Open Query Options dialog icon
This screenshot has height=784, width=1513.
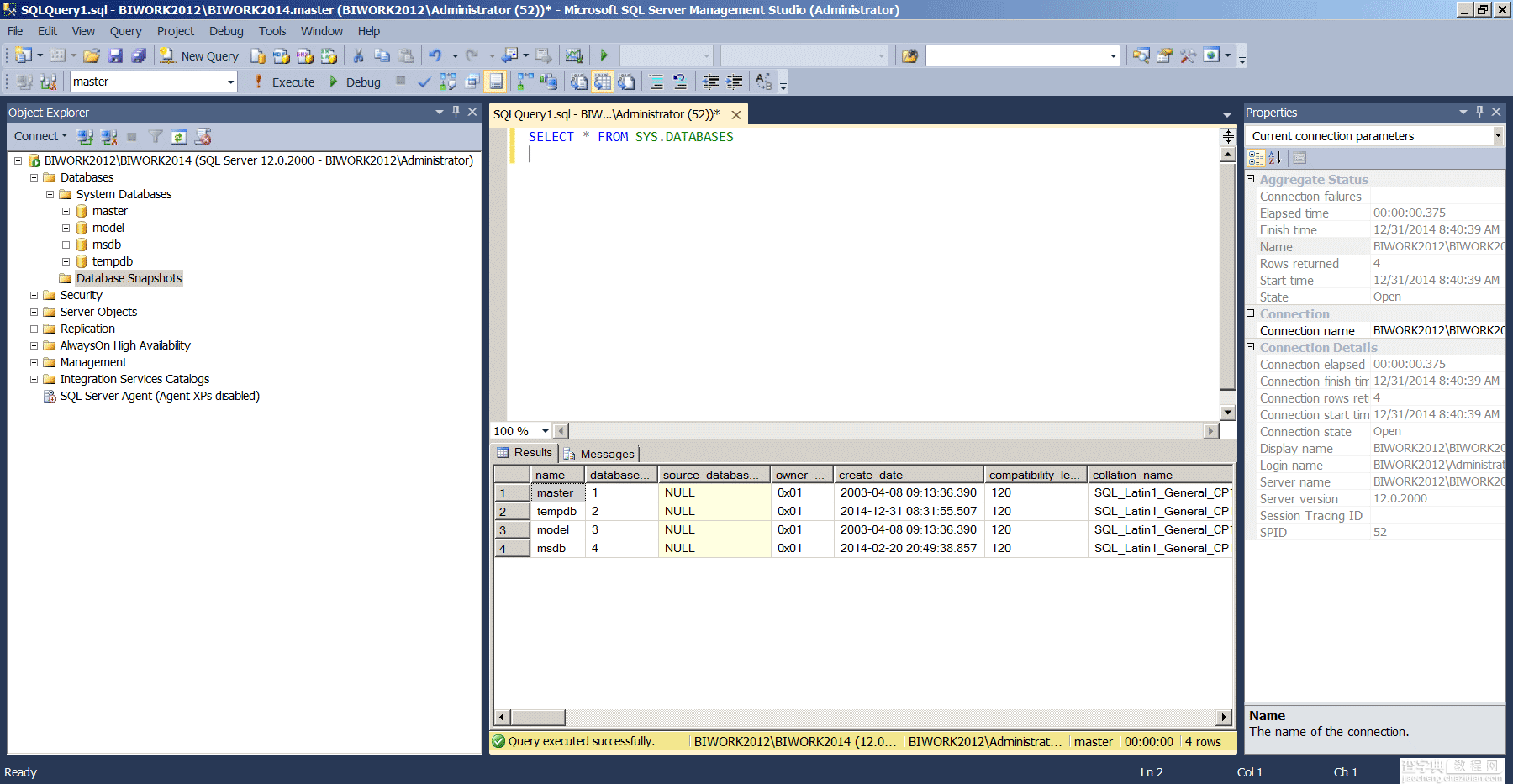[472, 82]
